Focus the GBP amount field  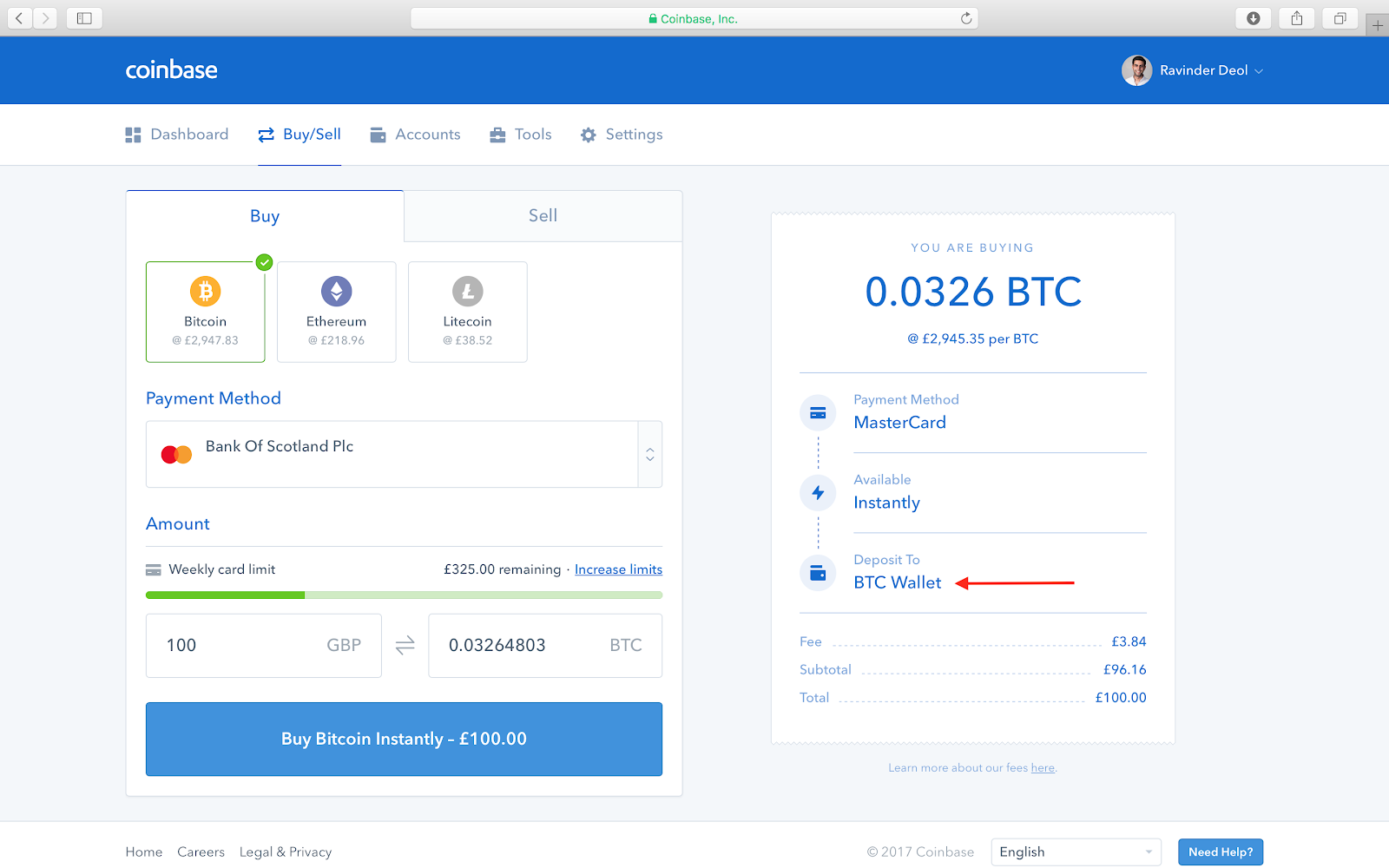[x=264, y=646]
